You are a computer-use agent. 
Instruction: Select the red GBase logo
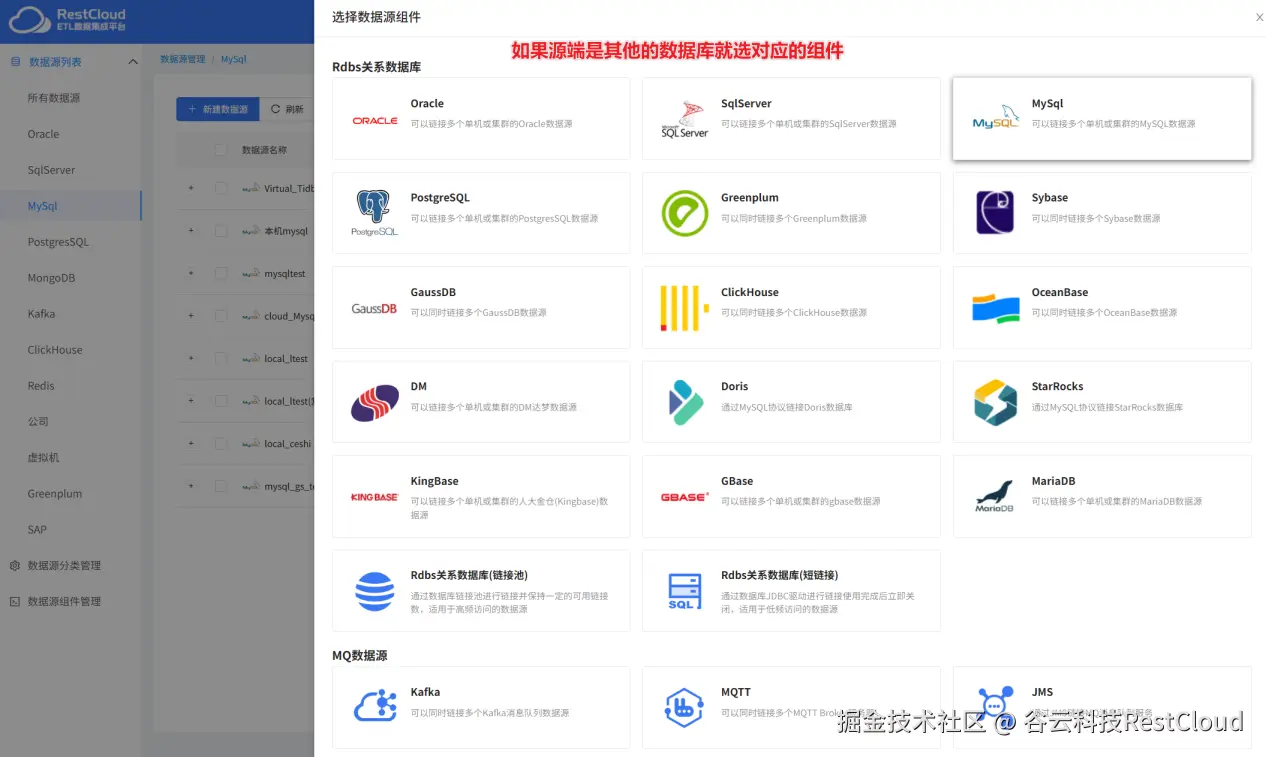685,497
